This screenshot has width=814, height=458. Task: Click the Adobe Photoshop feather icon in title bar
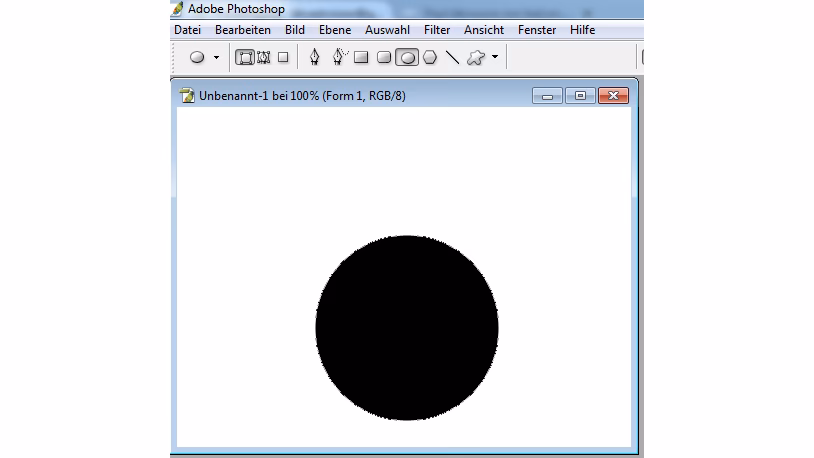[x=178, y=8]
